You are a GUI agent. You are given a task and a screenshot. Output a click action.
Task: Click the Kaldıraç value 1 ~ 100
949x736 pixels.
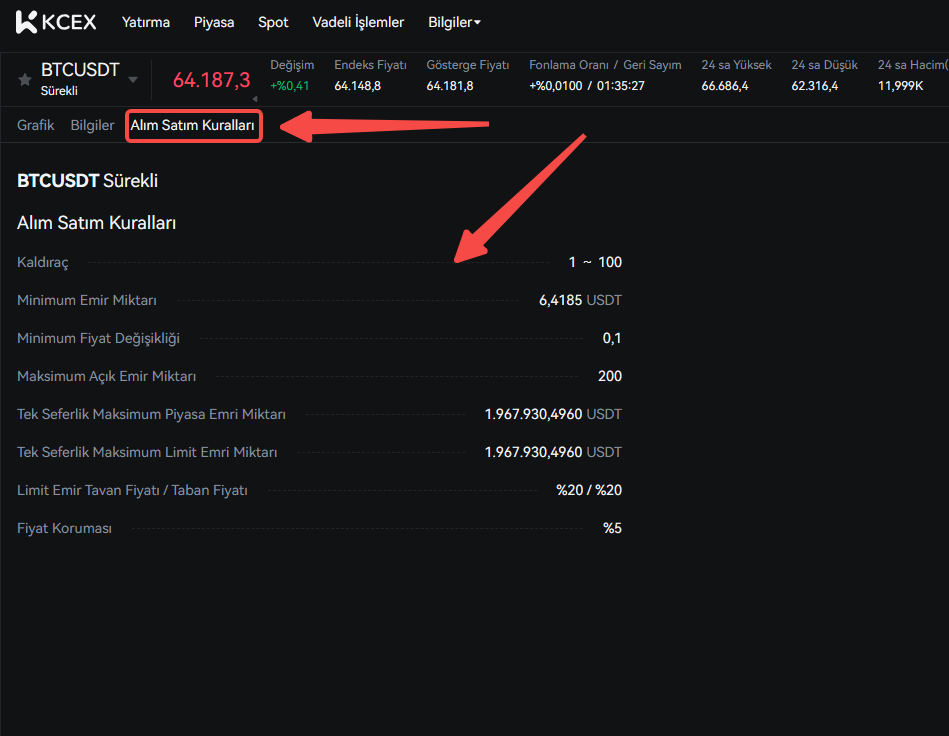595,262
